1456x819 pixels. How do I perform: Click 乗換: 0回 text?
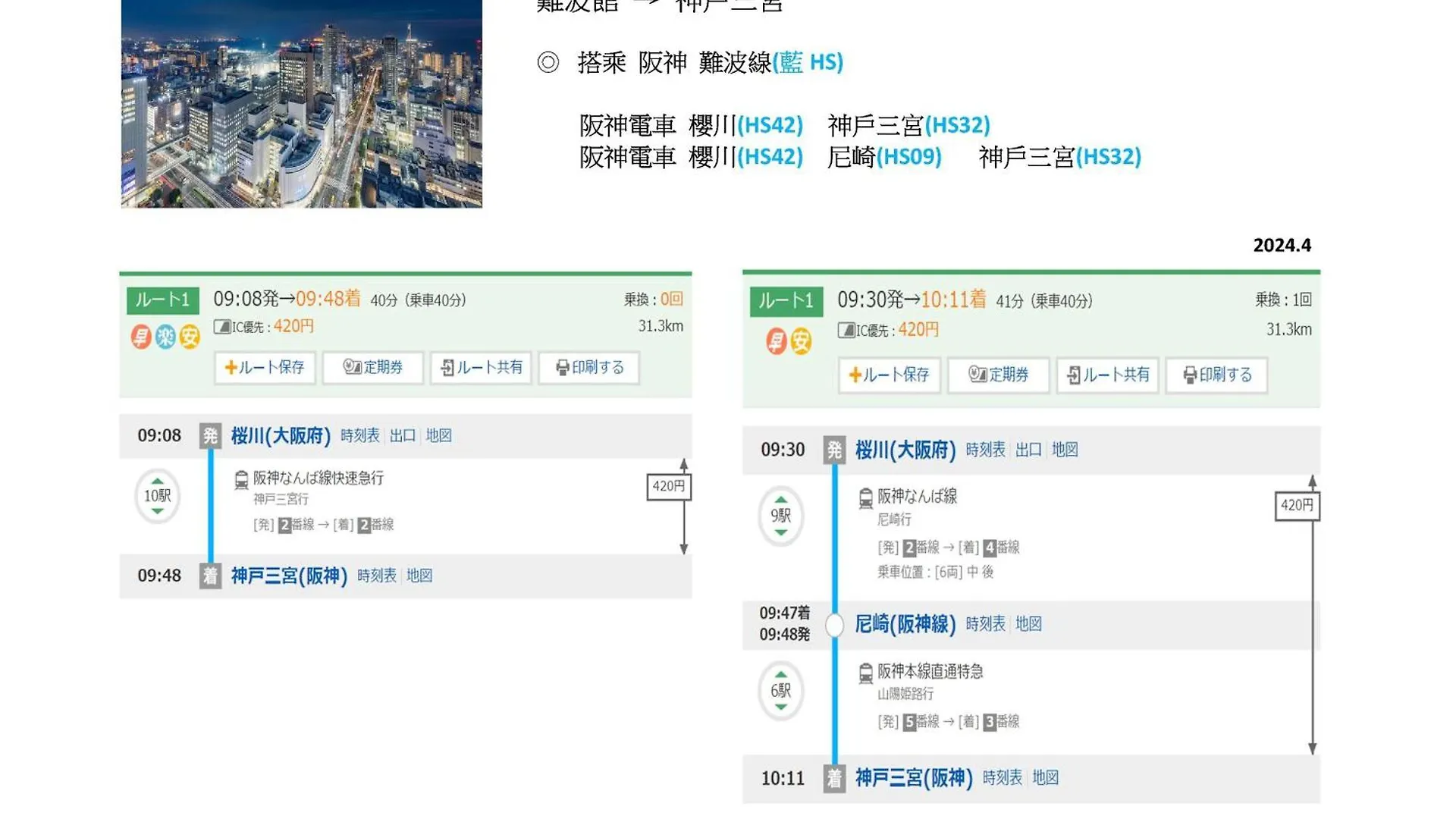pos(654,300)
